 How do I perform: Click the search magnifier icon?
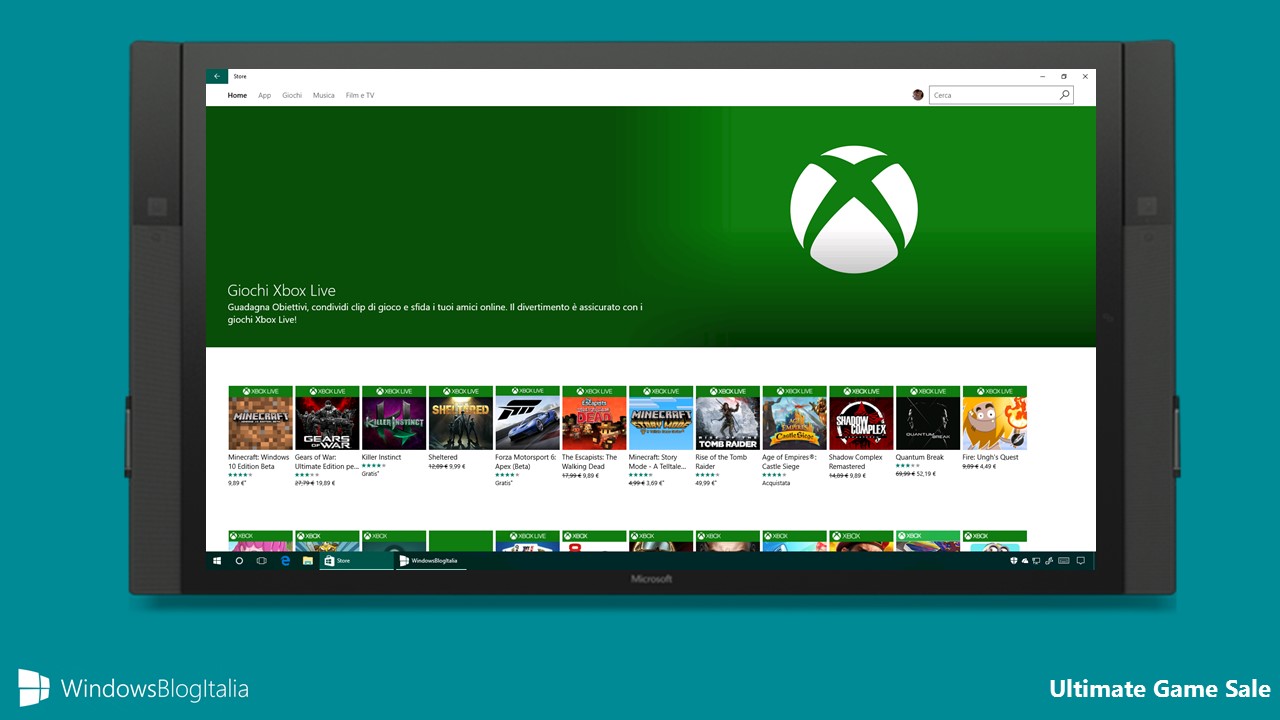tap(1064, 95)
